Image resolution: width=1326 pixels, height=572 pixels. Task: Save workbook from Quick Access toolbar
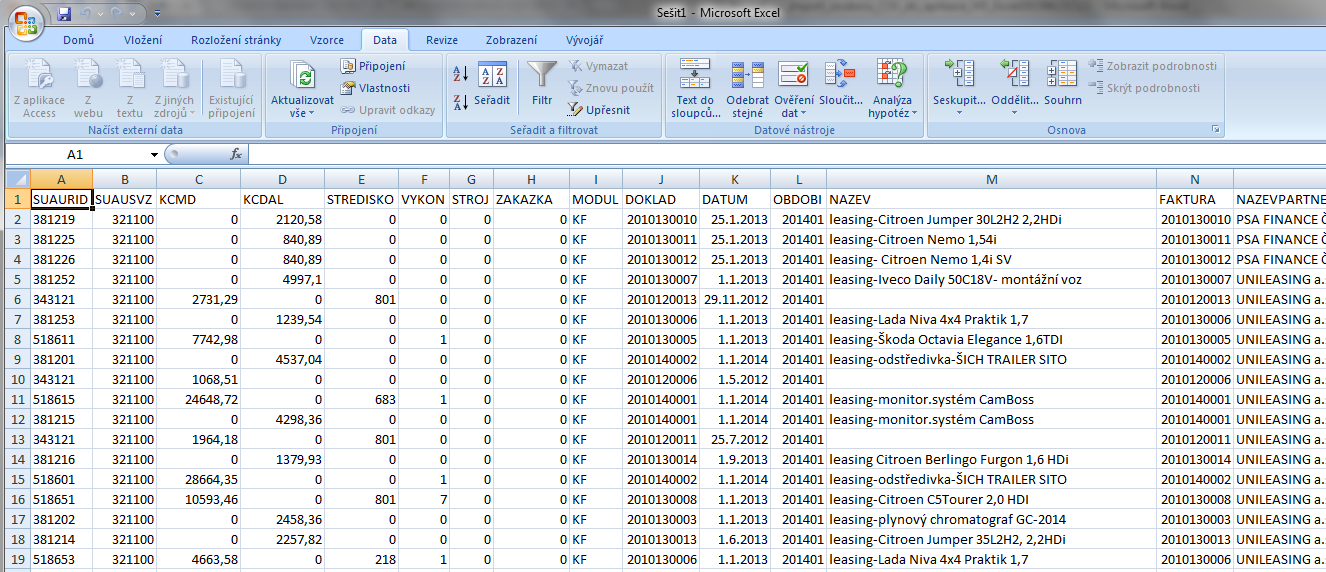[65, 14]
